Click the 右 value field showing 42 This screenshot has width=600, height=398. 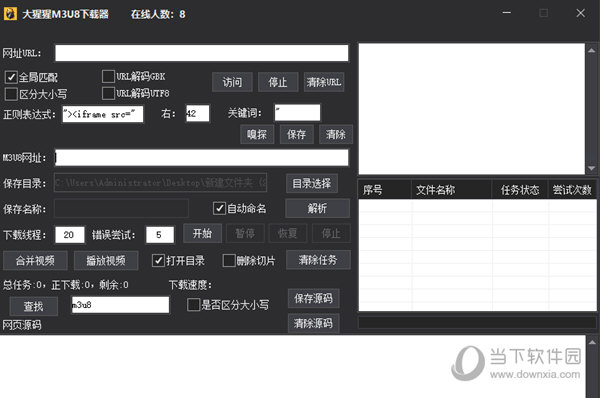[197, 113]
